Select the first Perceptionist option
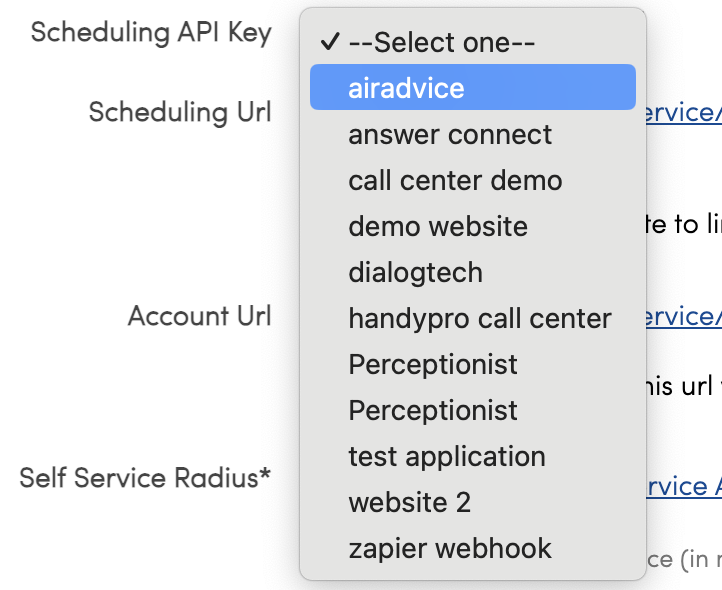 click(x=433, y=365)
